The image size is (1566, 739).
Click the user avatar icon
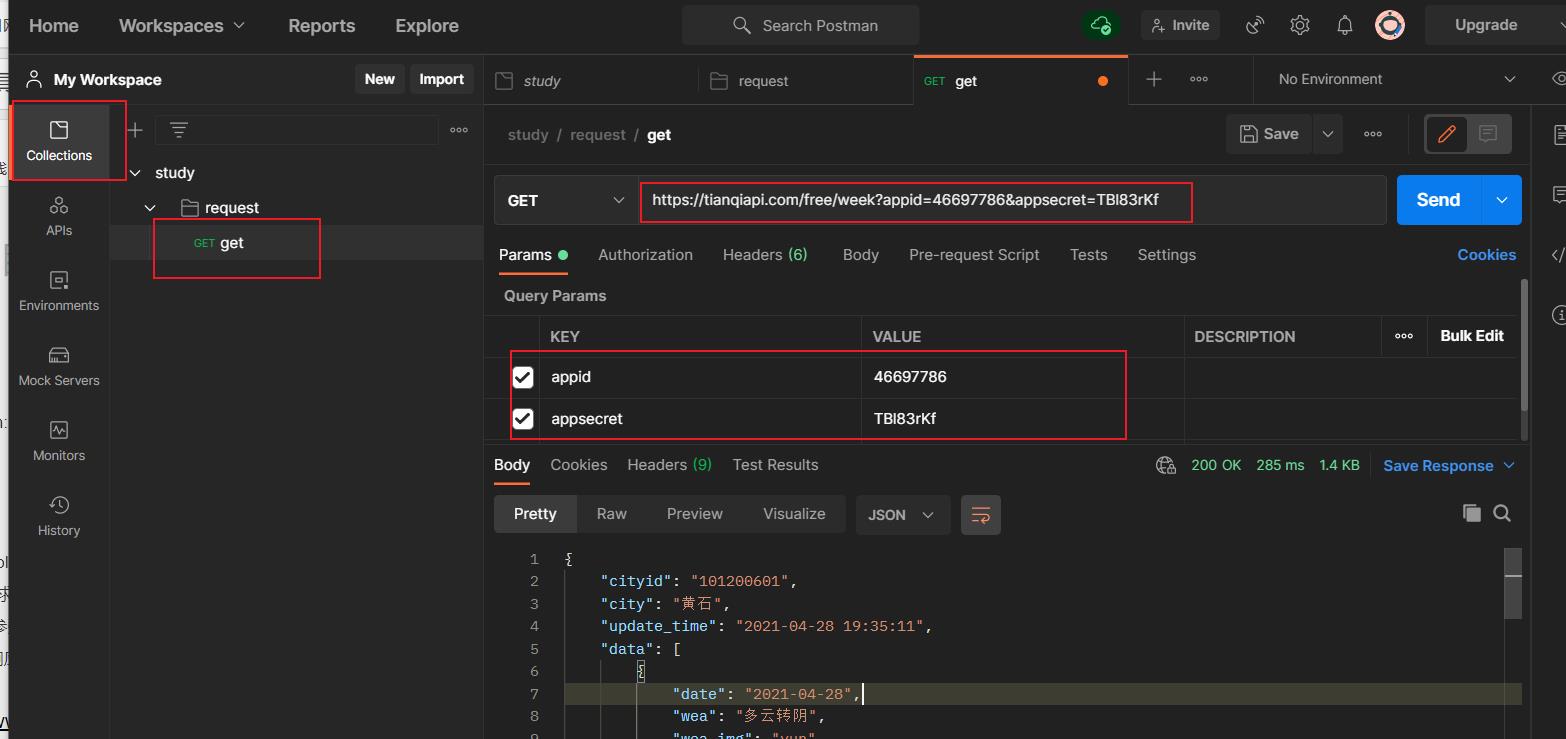1390,25
